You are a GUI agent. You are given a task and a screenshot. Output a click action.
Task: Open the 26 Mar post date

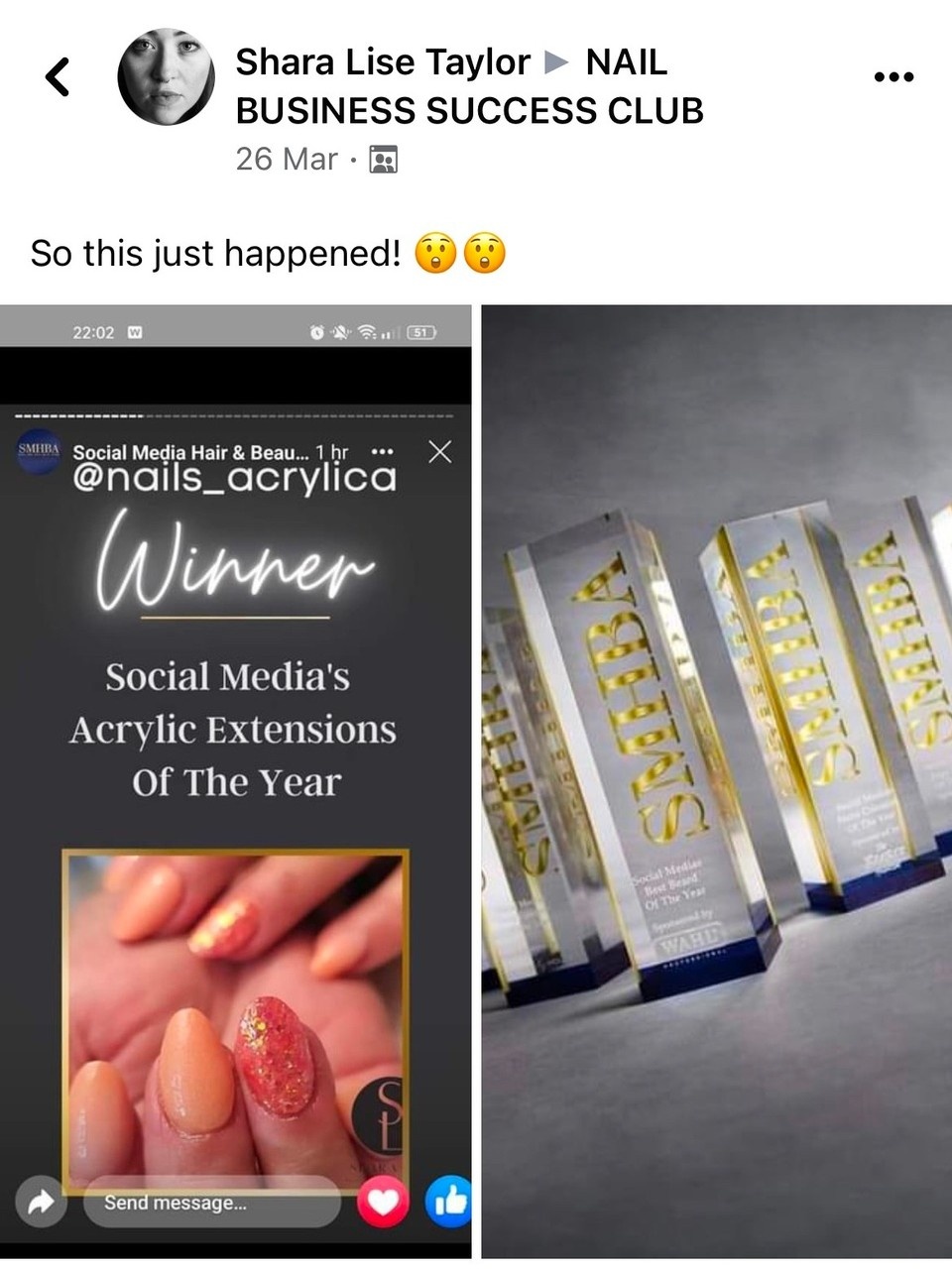[287, 160]
